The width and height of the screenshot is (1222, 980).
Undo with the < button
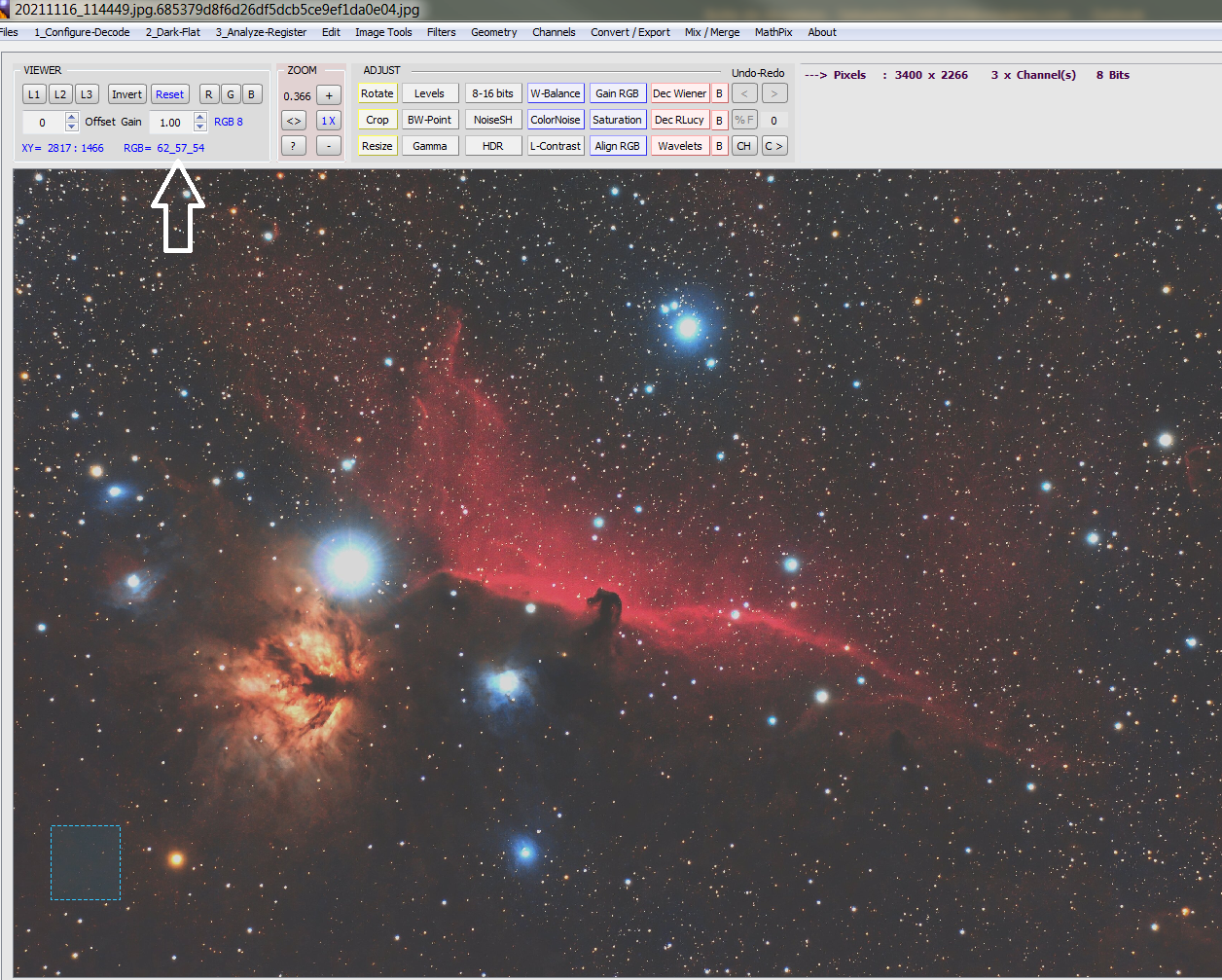(x=744, y=93)
